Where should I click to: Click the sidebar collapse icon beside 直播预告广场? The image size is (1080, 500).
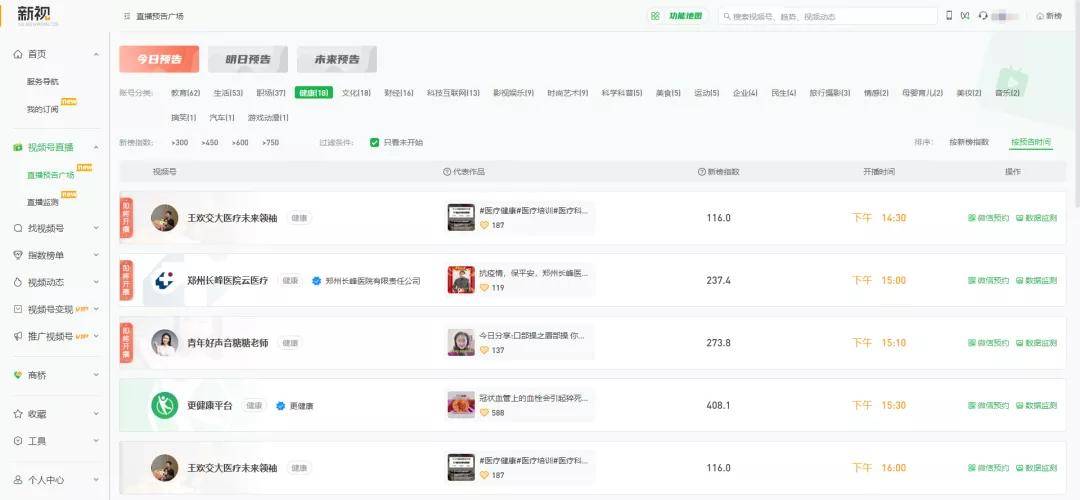click(x=126, y=16)
